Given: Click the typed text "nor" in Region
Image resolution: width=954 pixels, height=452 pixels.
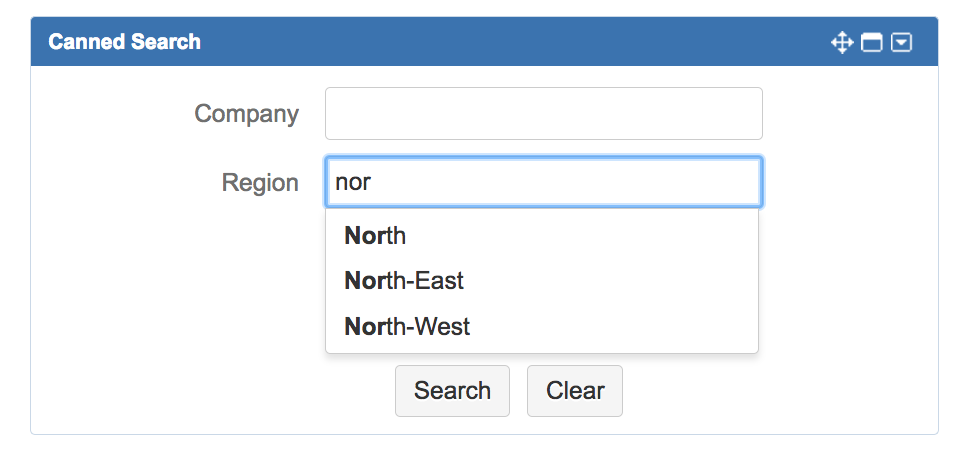Looking at the screenshot, I should [x=352, y=183].
